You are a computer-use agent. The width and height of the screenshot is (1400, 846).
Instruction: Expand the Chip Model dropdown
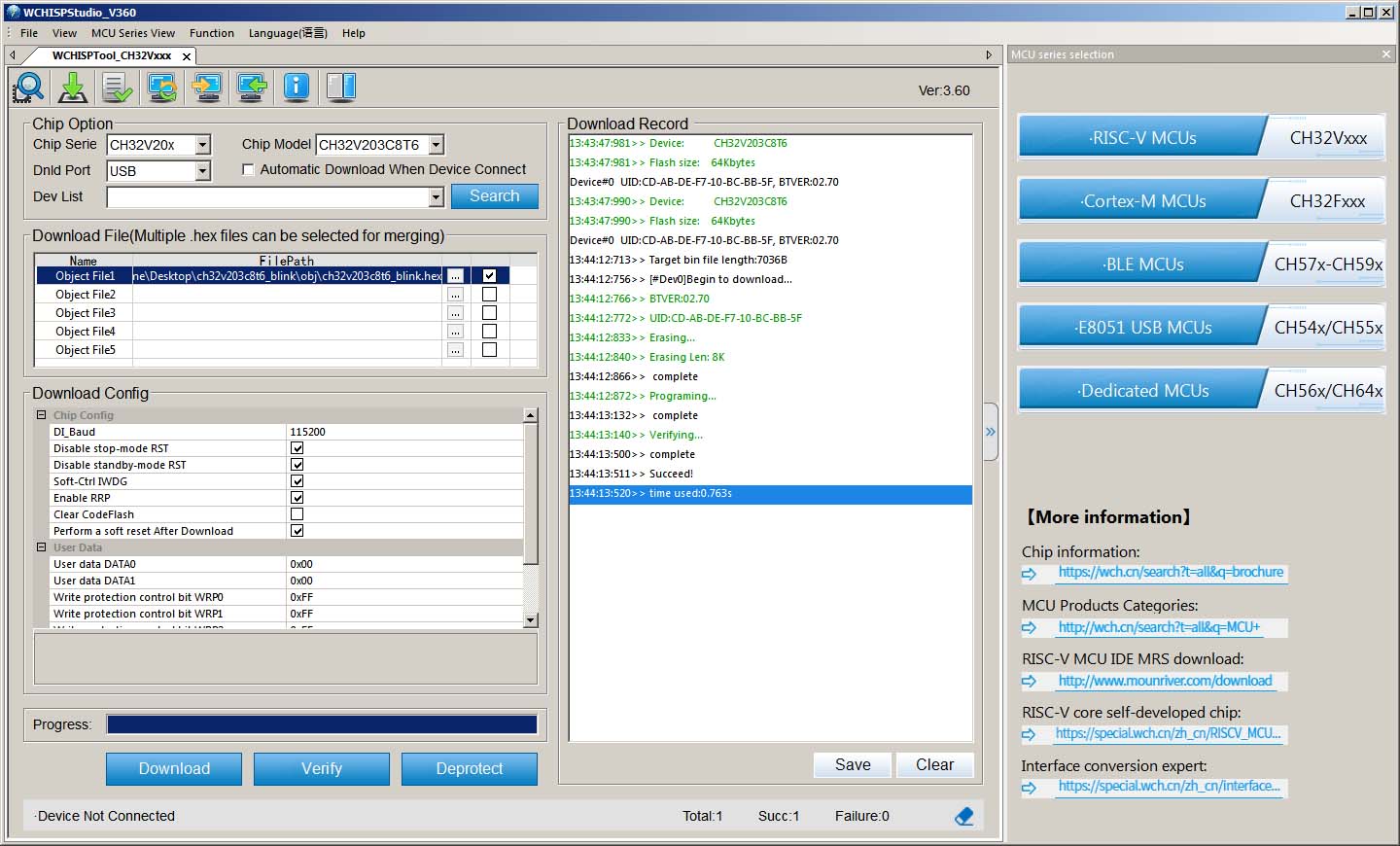click(x=437, y=145)
